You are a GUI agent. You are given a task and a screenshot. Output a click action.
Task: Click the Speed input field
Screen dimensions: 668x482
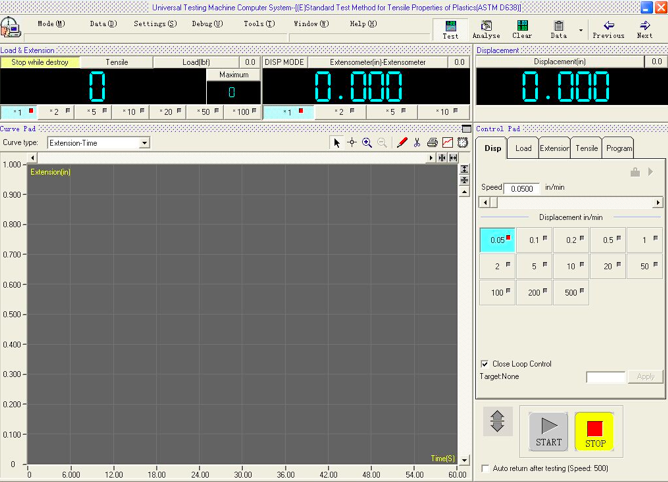(x=521, y=188)
